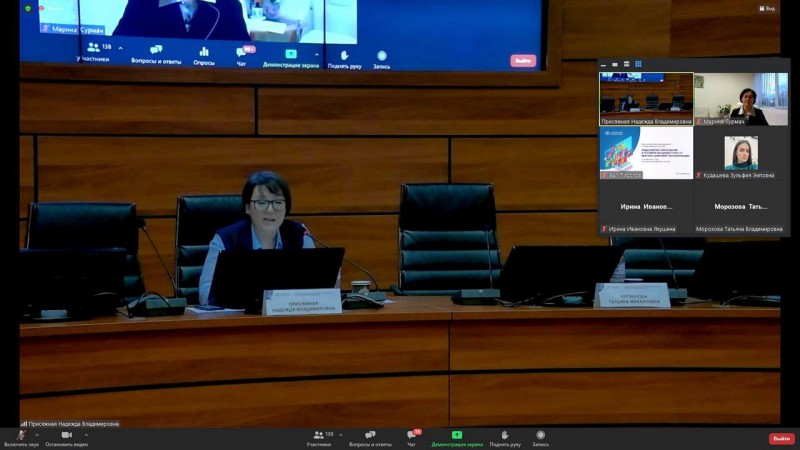Select Кудашева Зульфия thumbnail
Image resolution: width=800 pixels, height=450 pixels.
click(x=741, y=153)
